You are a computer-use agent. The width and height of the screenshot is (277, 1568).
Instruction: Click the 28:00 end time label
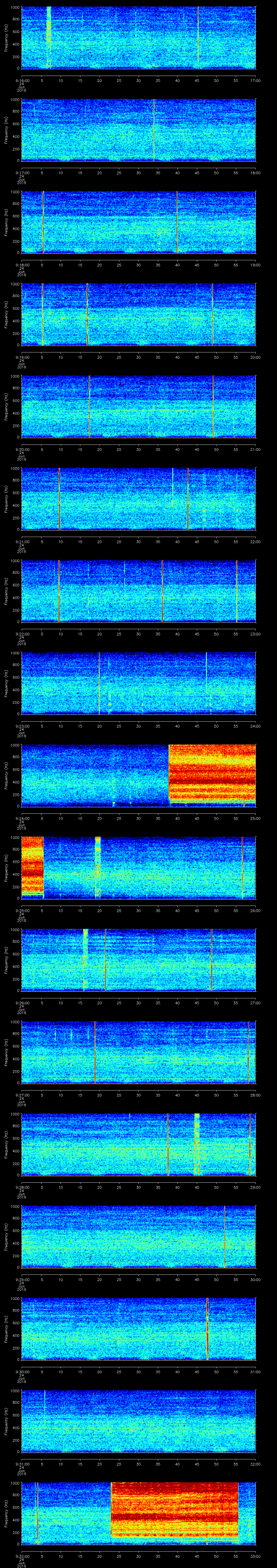(x=255, y=1095)
